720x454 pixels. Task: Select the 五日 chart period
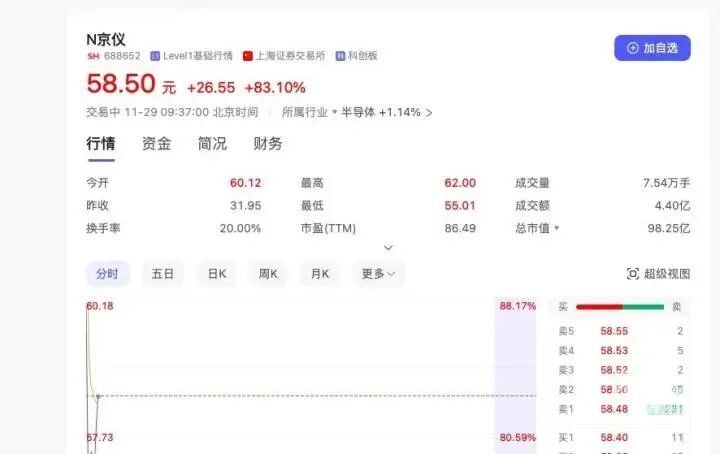[163, 274]
